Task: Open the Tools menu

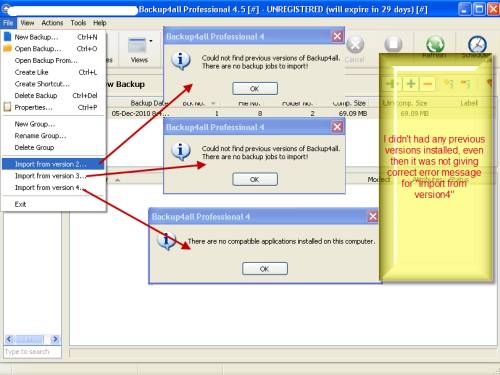Action: pyautogui.click(x=78, y=23)
